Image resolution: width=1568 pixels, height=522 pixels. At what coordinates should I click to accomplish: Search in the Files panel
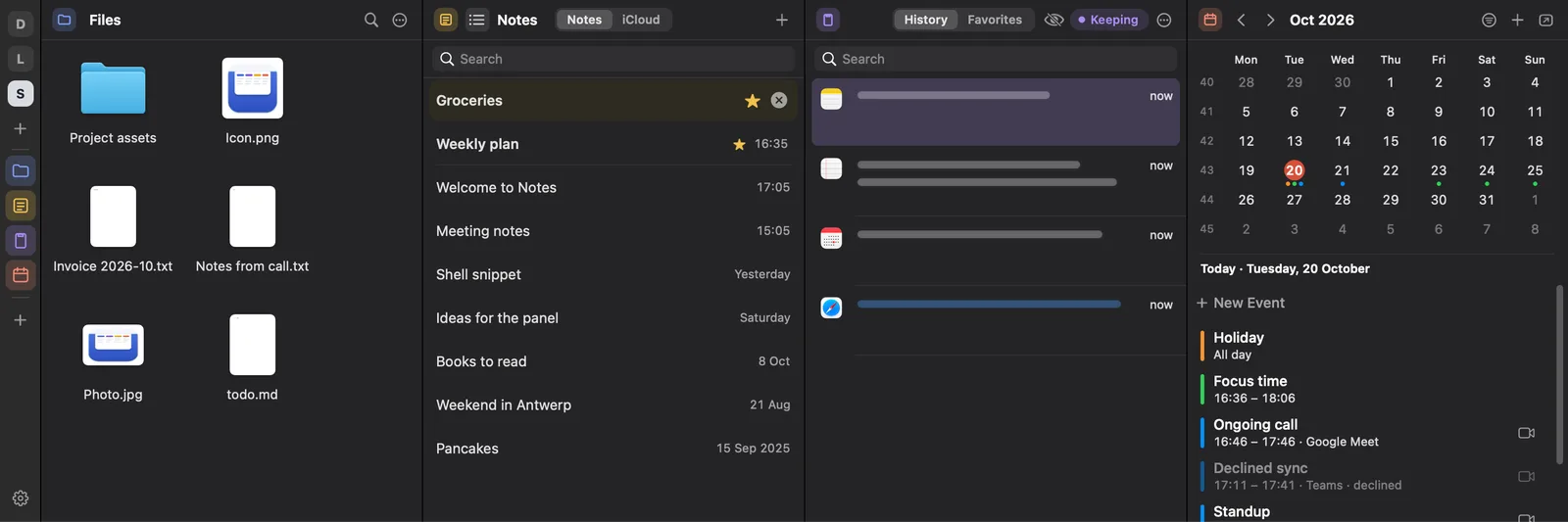point(371,20)
